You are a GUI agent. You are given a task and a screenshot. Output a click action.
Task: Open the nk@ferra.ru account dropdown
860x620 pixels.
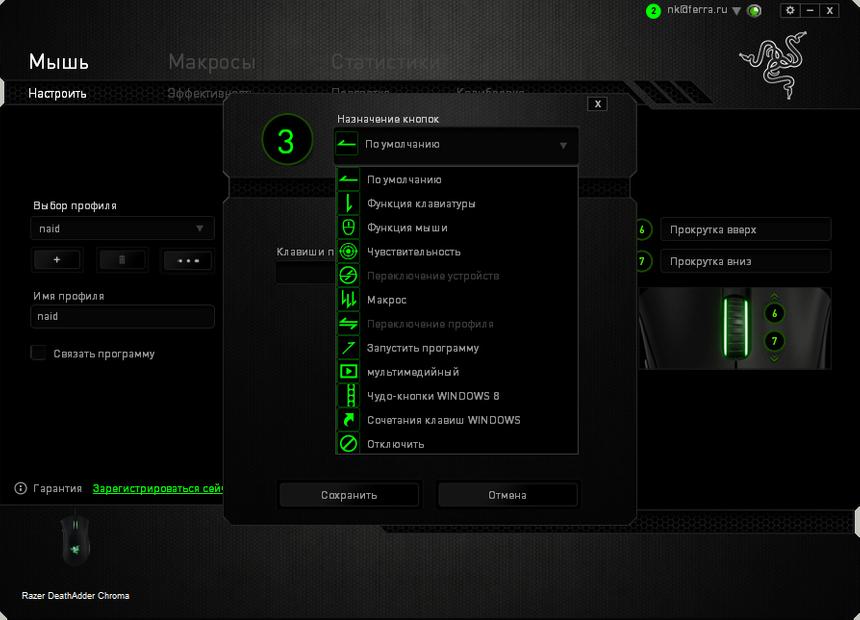point(736,11)
